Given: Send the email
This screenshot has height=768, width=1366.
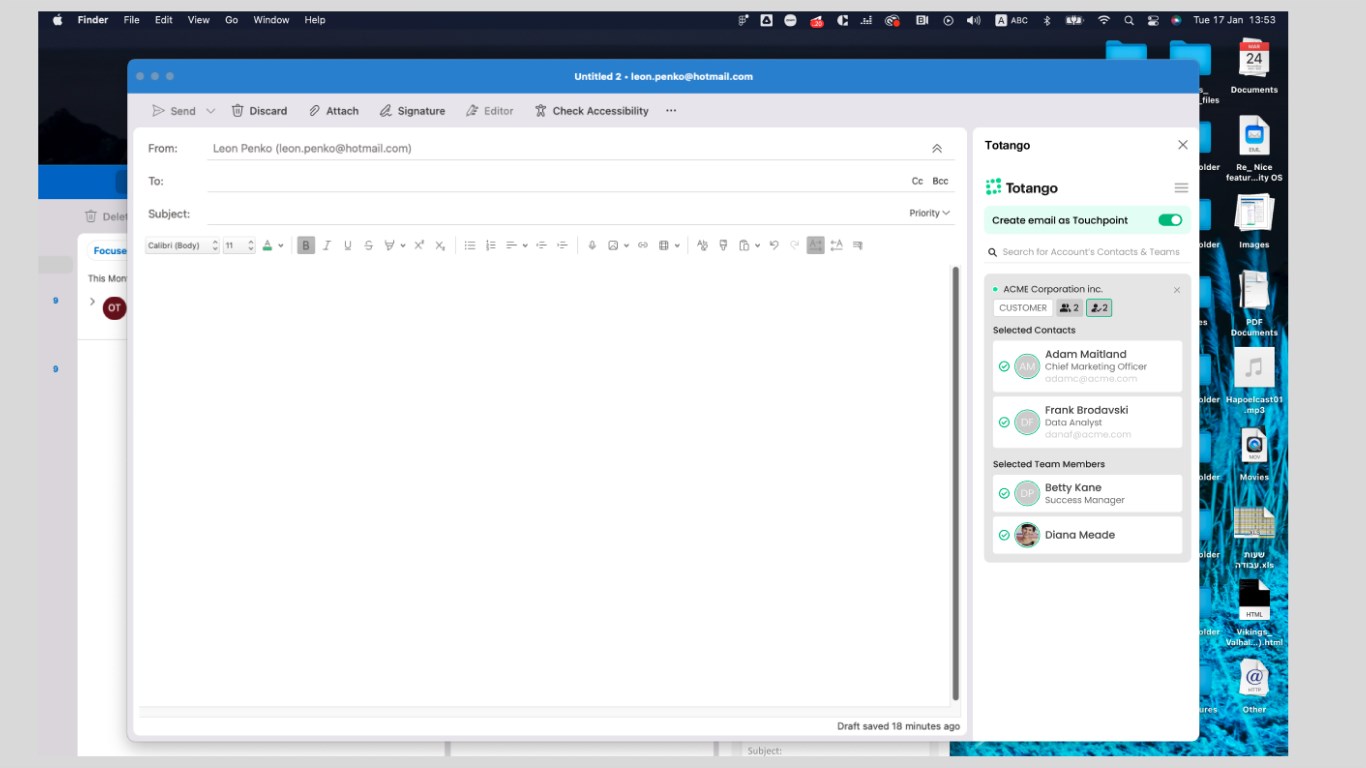Looking at the screenshot, I should [174, 111].
